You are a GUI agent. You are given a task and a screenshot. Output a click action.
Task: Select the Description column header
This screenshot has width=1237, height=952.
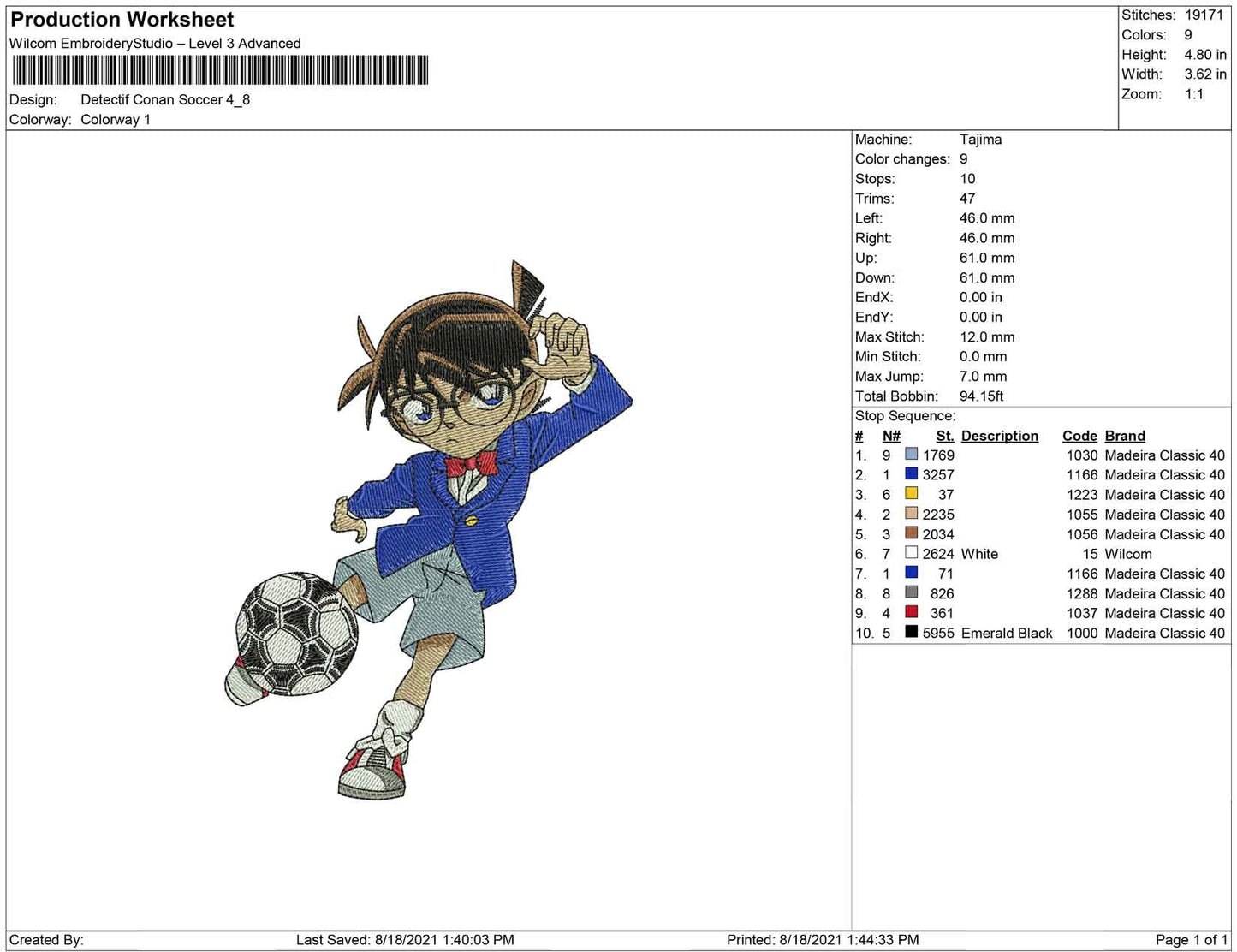(x=999, y=436)
